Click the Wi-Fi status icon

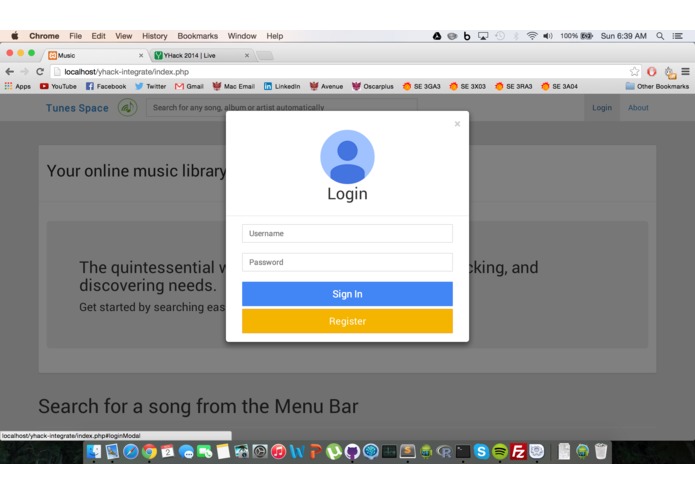(532, 36)
